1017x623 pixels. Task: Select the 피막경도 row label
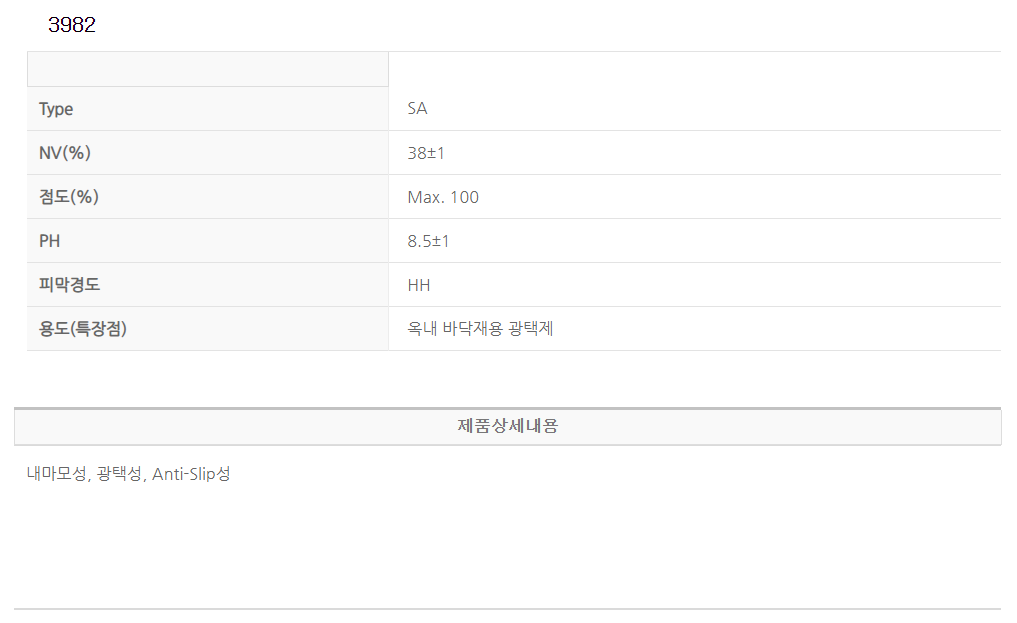(x=69, y=285)
